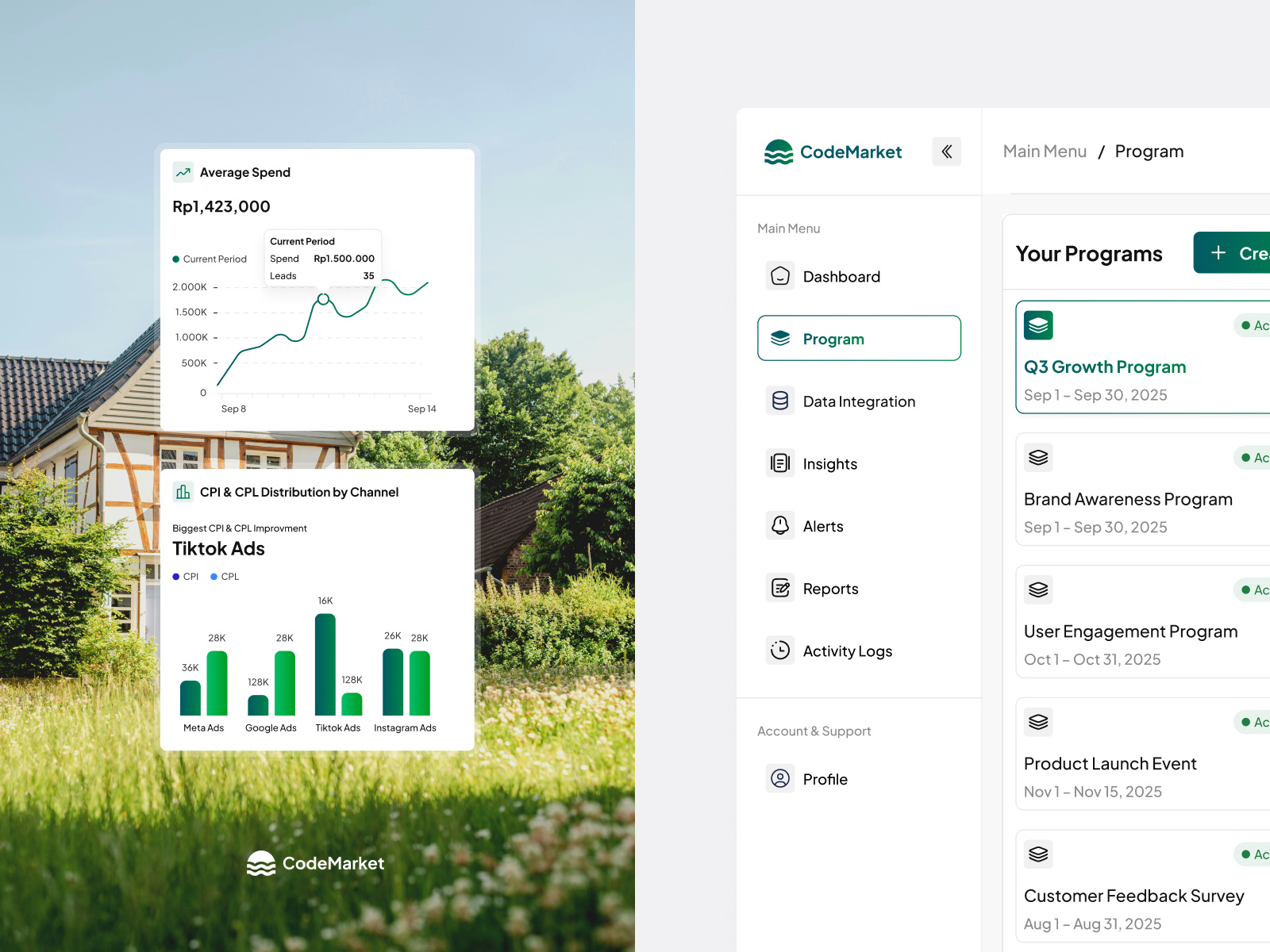Collapse the sidebar with the double-chevron
1270x952 pixels.
coord(946,152)
